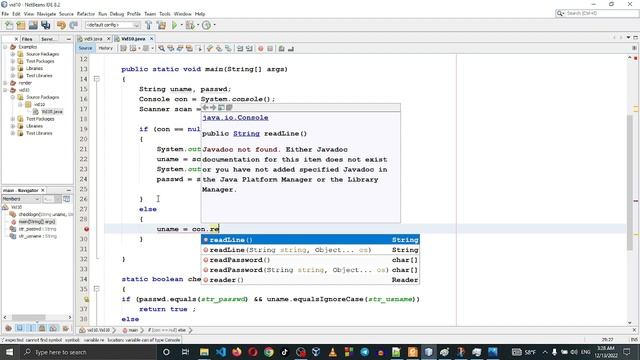Select main(String[] args) in Navigator
This screenshot has width=640, height=360.
(36, 222)
